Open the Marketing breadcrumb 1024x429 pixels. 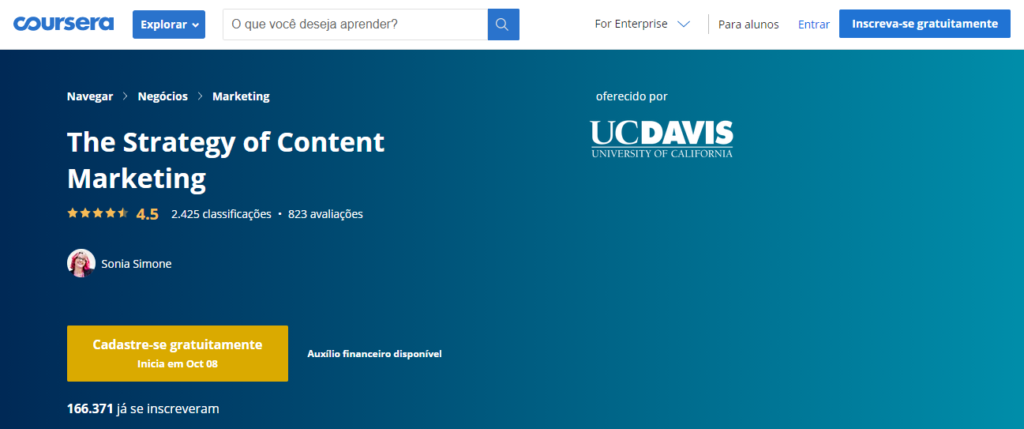(241, 97)
